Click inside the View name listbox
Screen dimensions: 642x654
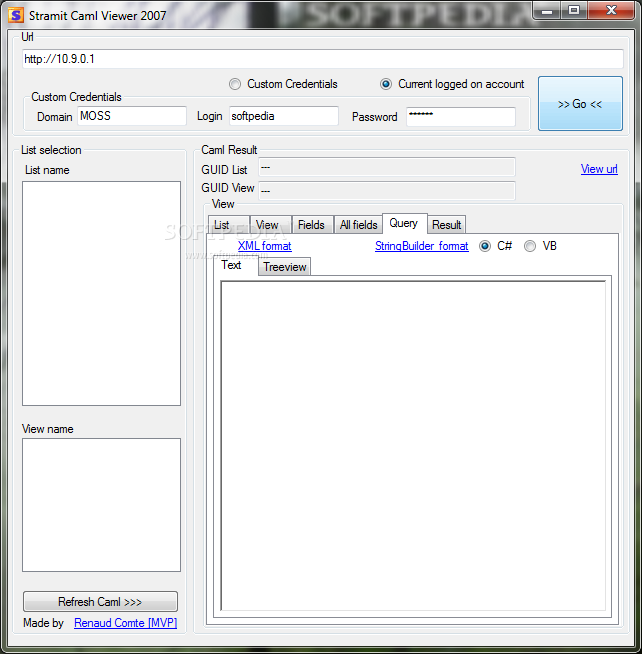pos(101,505)
